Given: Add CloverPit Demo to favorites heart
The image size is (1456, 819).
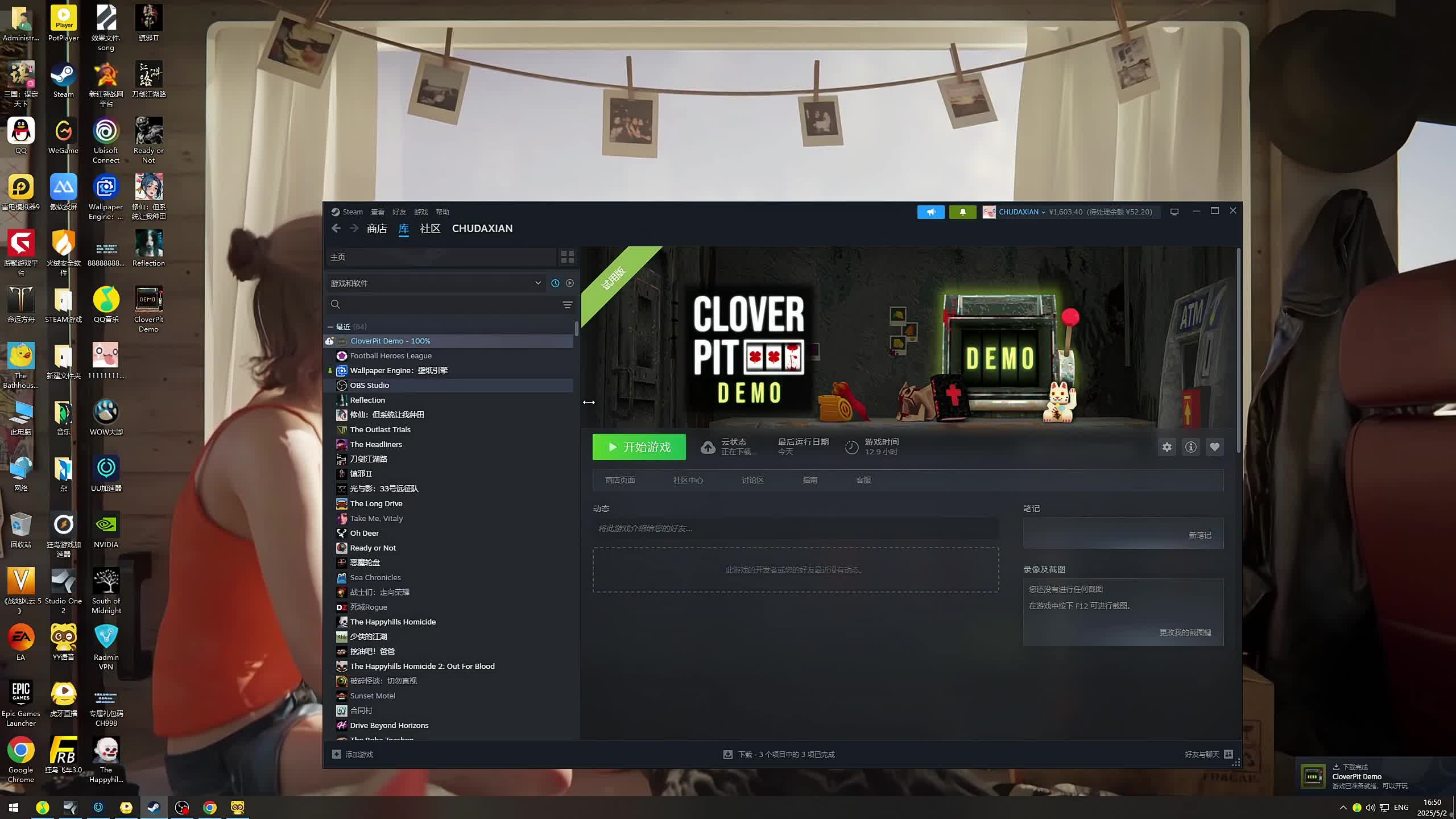Looking at the screenshot, I should pos(1215,447).
